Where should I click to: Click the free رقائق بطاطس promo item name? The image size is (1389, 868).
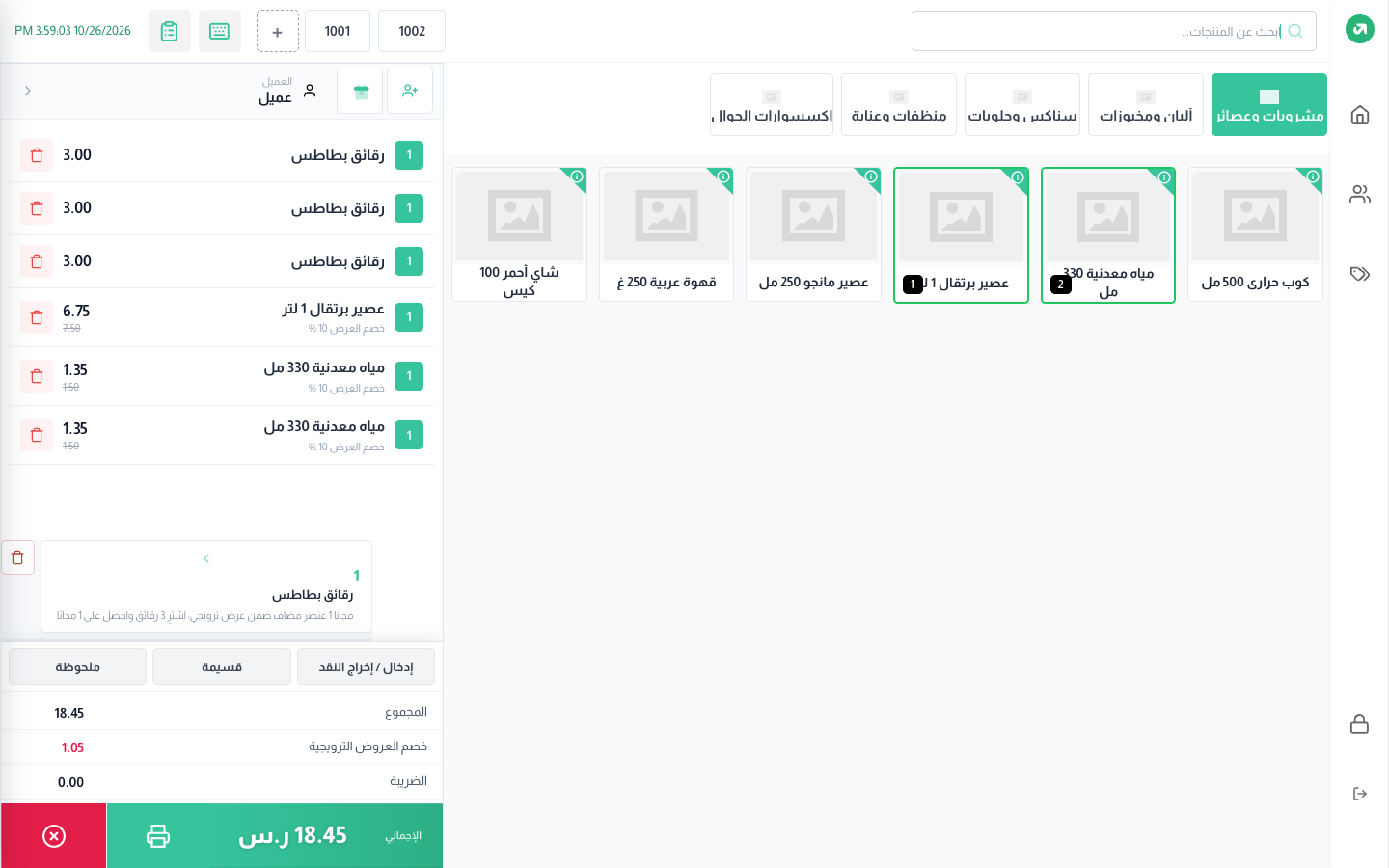[313, 594]
